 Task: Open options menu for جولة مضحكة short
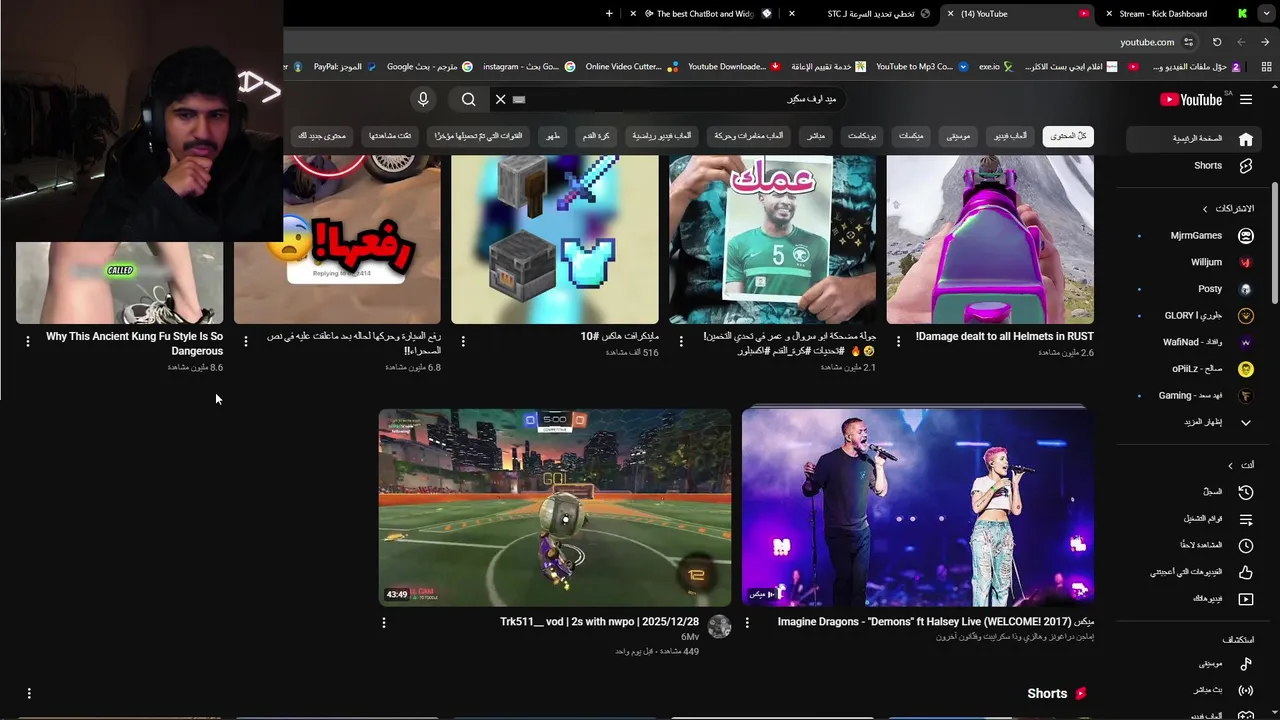point(681,341)
